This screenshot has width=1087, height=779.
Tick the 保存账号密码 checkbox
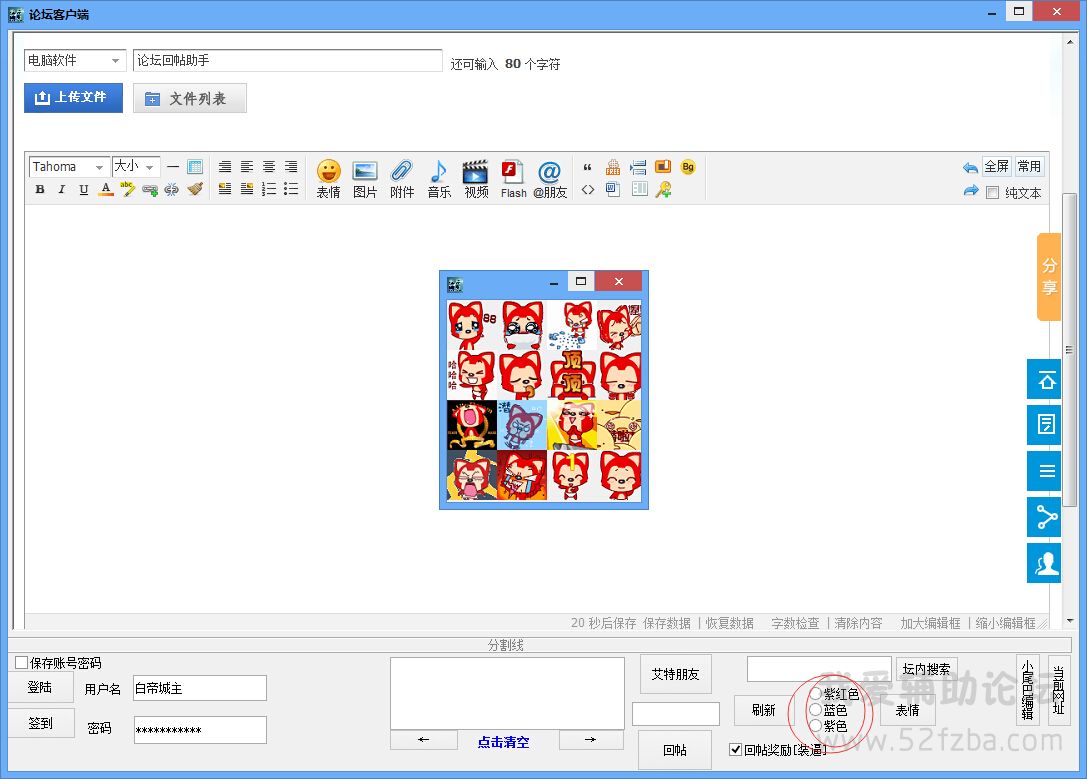(x=21, y=663)
